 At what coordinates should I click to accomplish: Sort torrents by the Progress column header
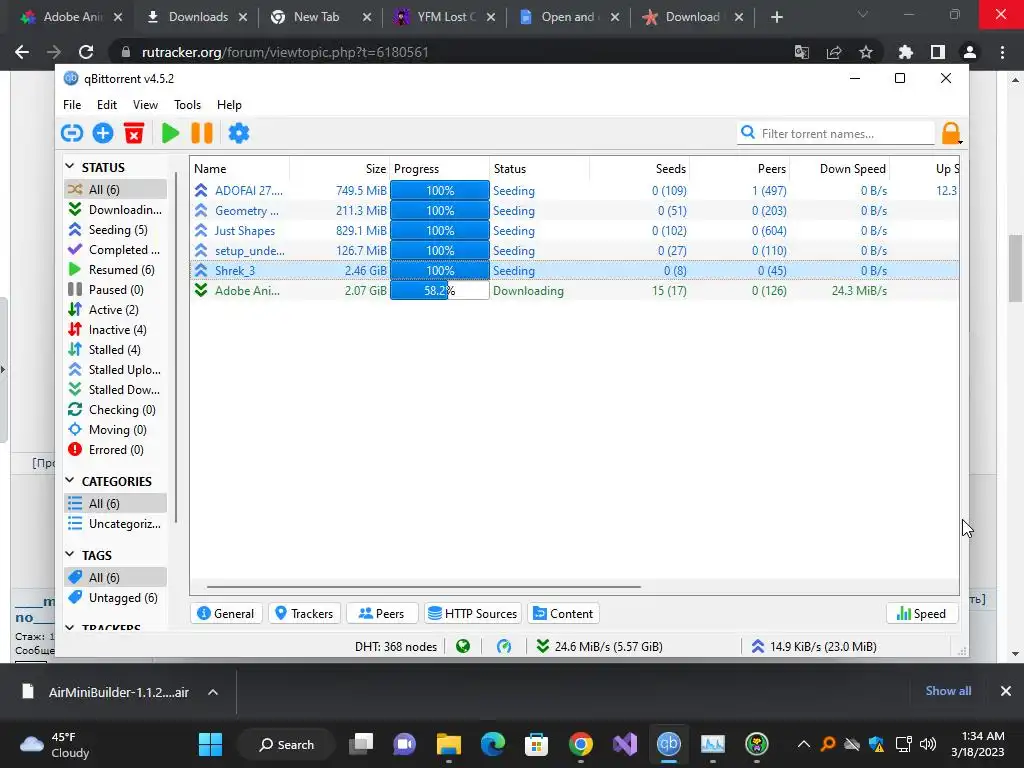[440, 168]
